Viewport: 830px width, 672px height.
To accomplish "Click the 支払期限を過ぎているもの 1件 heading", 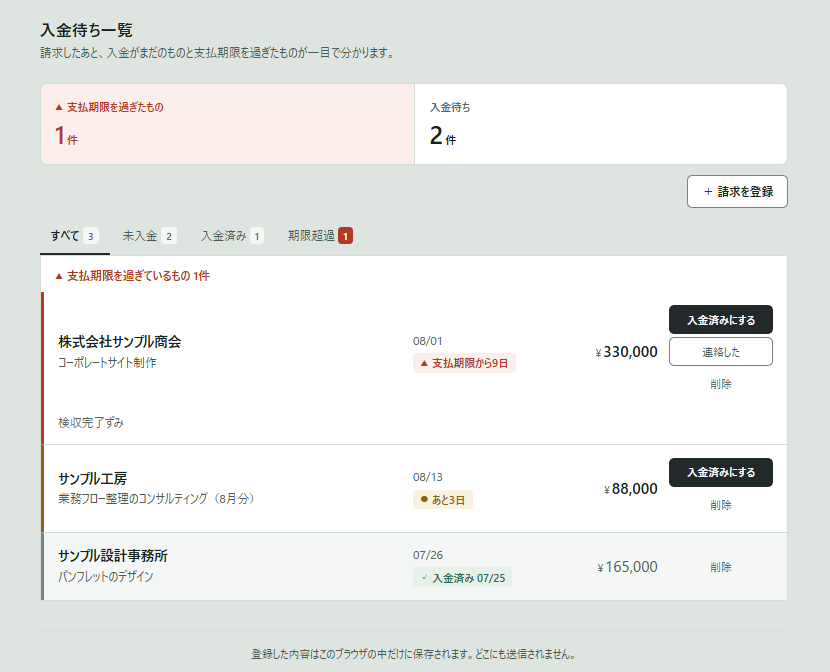I will [133, 276].
